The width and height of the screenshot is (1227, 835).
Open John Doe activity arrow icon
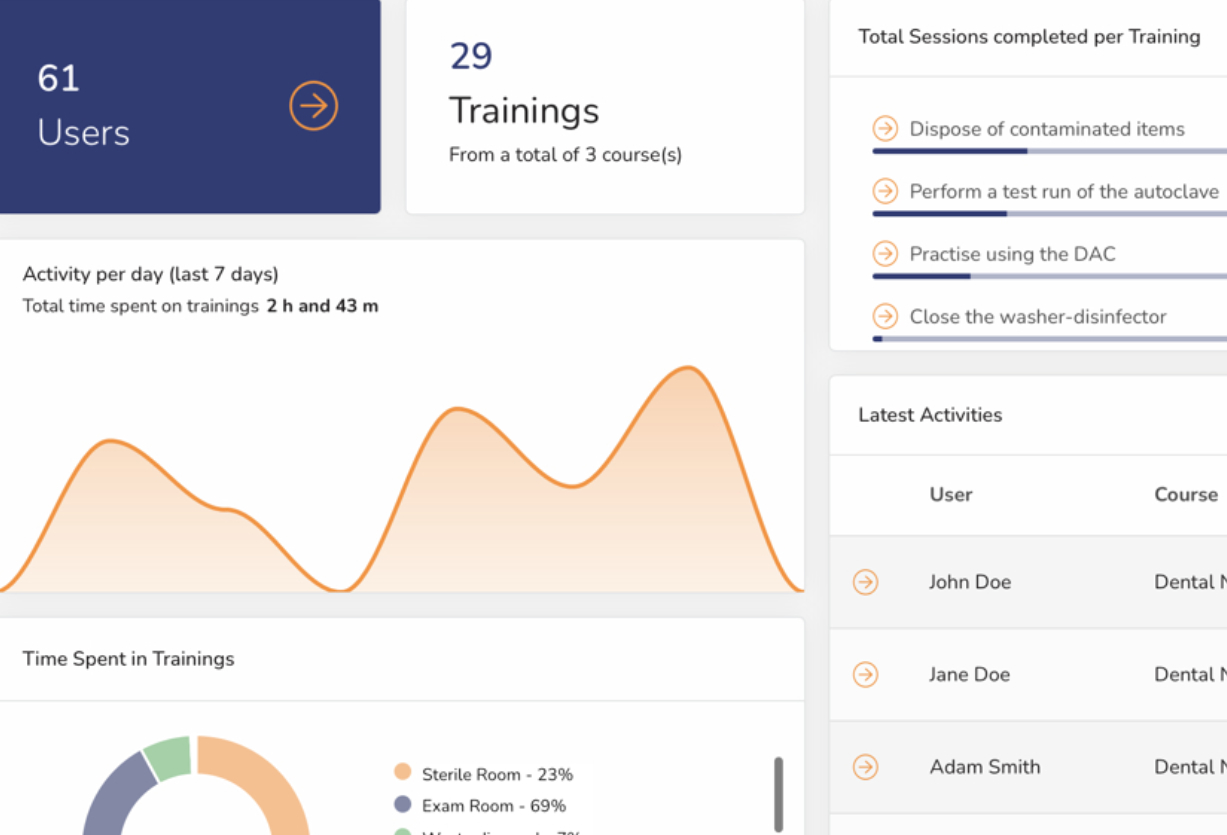point(866,582)
